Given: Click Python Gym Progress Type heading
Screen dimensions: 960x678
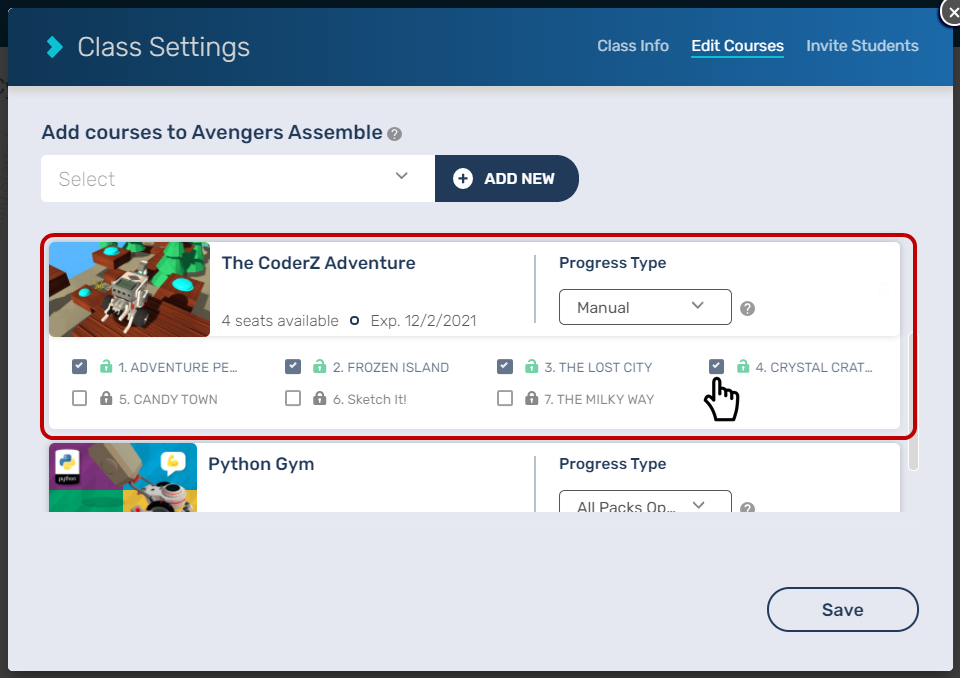Looking at the screenshot, I should (x=612, y=464).
